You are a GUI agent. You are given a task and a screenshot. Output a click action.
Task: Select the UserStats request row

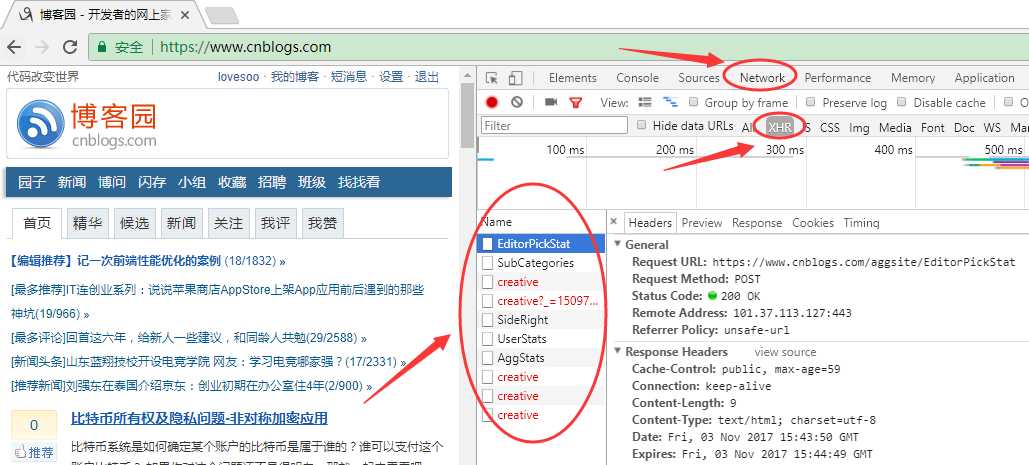541,339
